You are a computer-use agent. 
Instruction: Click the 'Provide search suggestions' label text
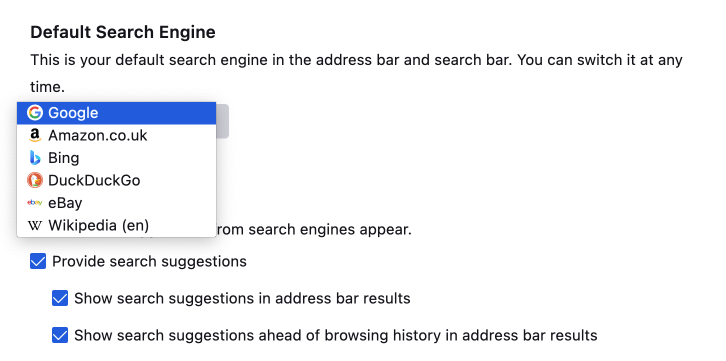point(149,261)
